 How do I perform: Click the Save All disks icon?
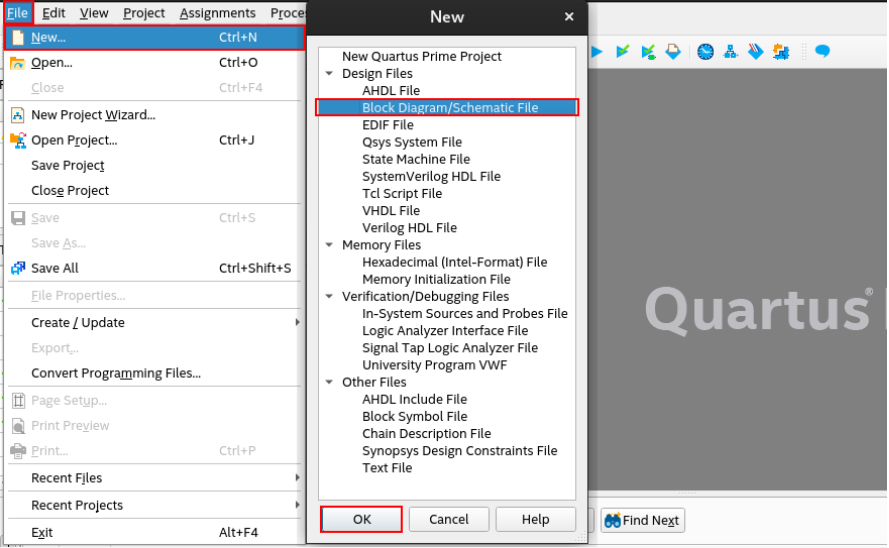coord(18,268)
